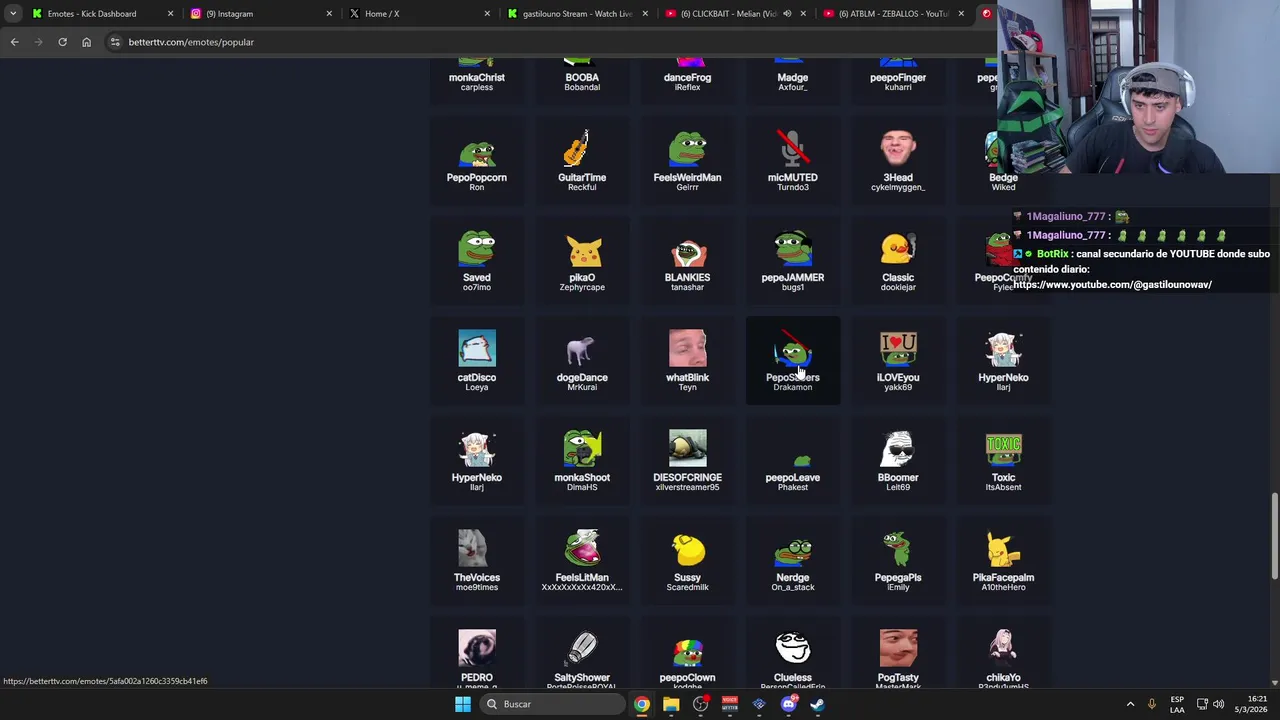The width and height of the screenshot is (1280, 720).
Task: Switch to gastilouno Stream tab
Action: coord(575,14)
